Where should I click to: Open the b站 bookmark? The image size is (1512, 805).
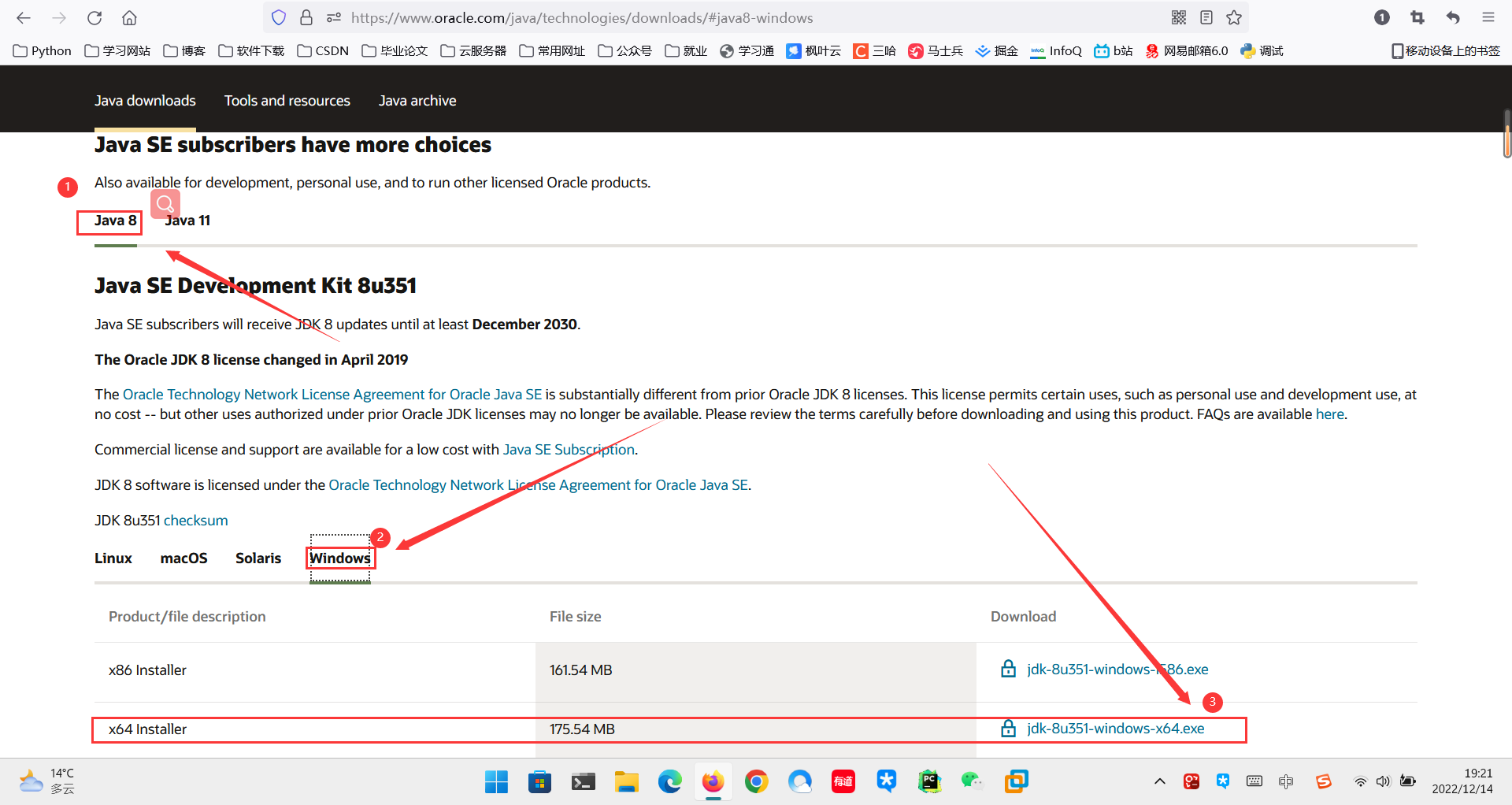click(x=1114, y=50)
